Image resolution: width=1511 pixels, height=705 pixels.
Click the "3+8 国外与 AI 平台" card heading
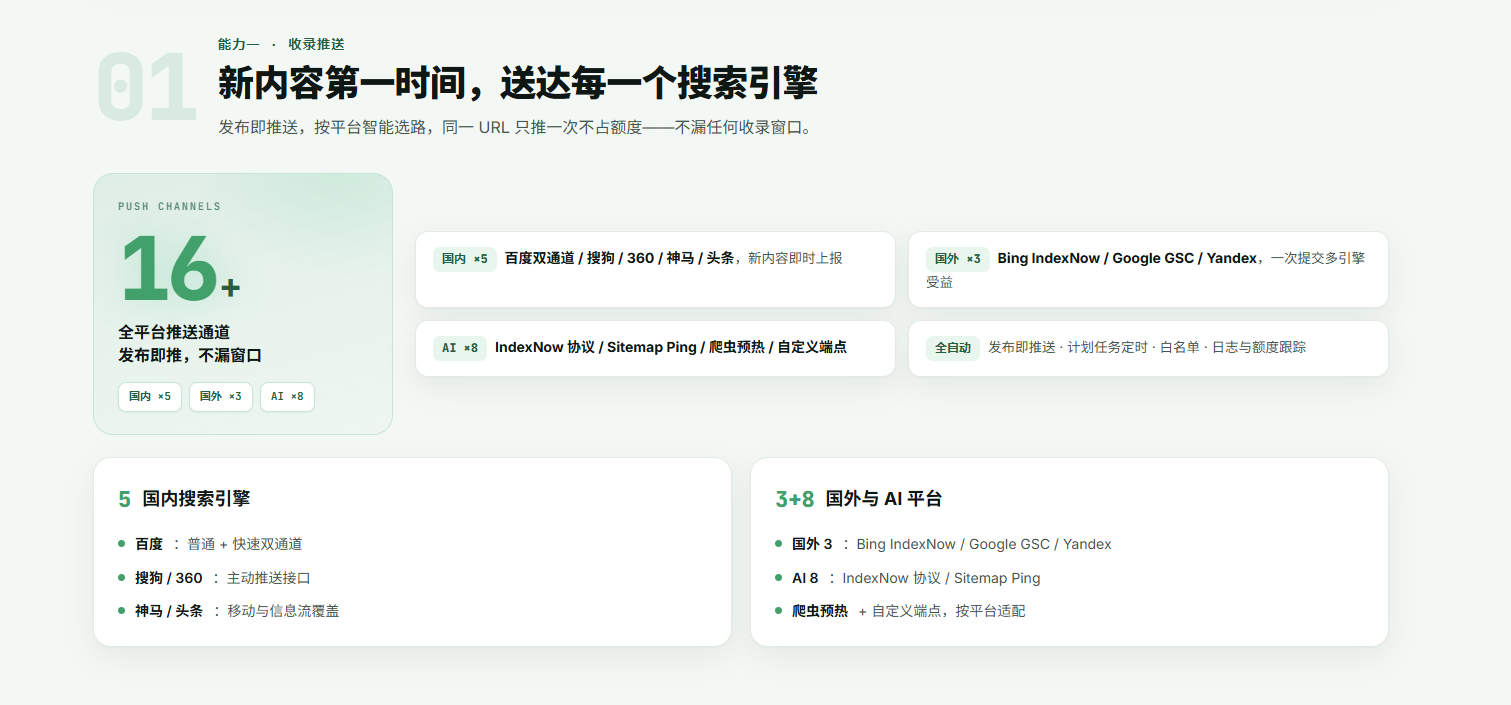click(x=859, y=499)
